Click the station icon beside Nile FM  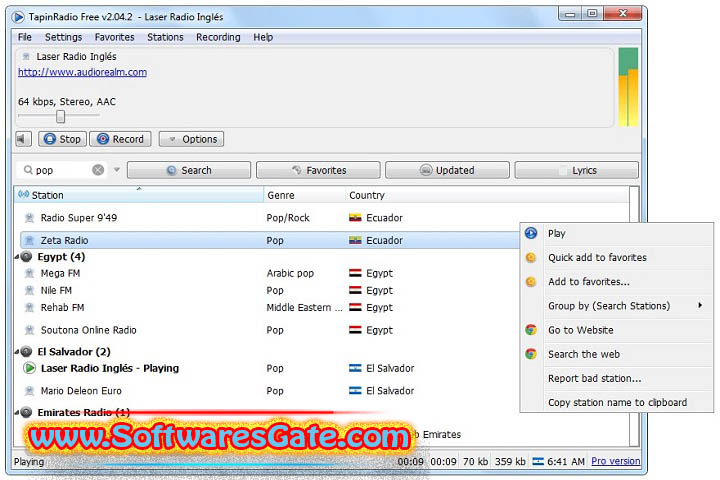point(29,290)
